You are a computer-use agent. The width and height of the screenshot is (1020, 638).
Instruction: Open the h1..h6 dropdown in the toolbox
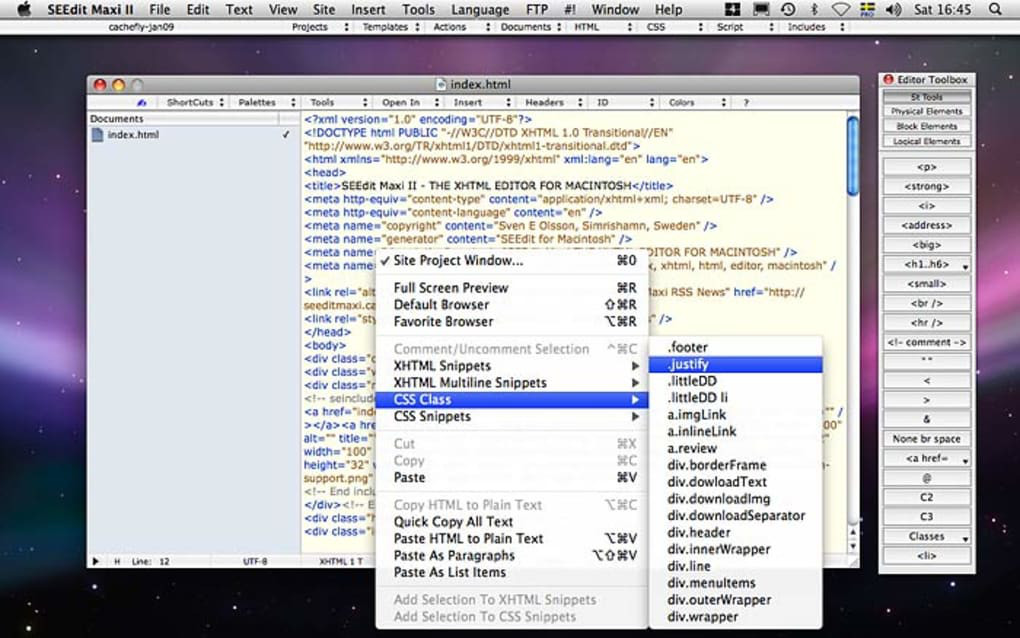[x=926, y=265]
